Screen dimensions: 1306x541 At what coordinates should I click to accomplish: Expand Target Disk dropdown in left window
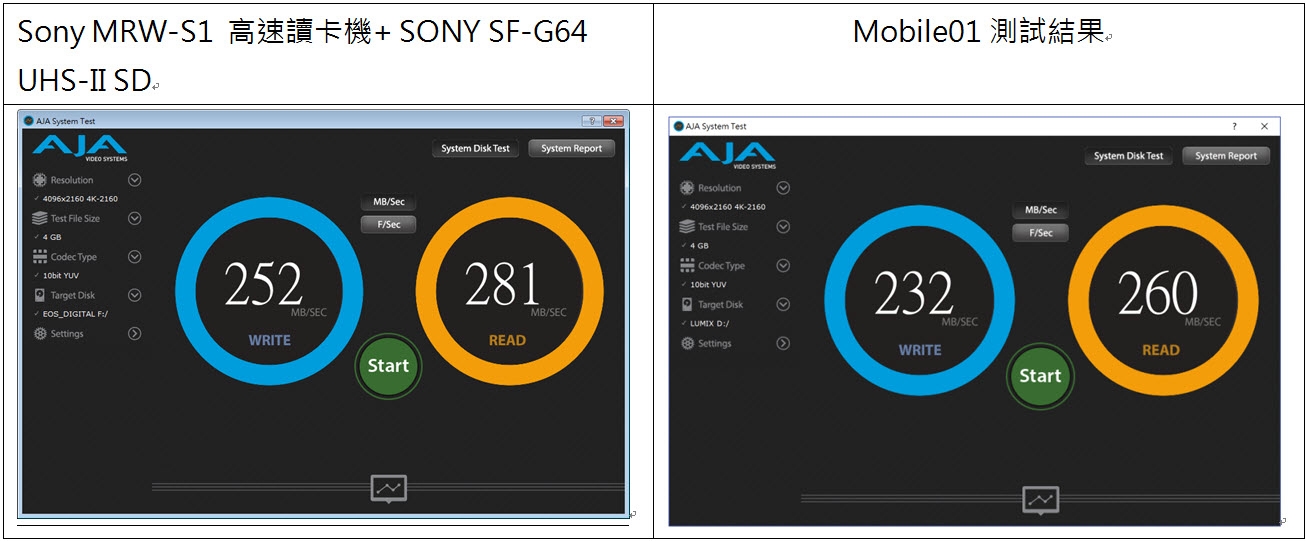[x=134, y=295]
